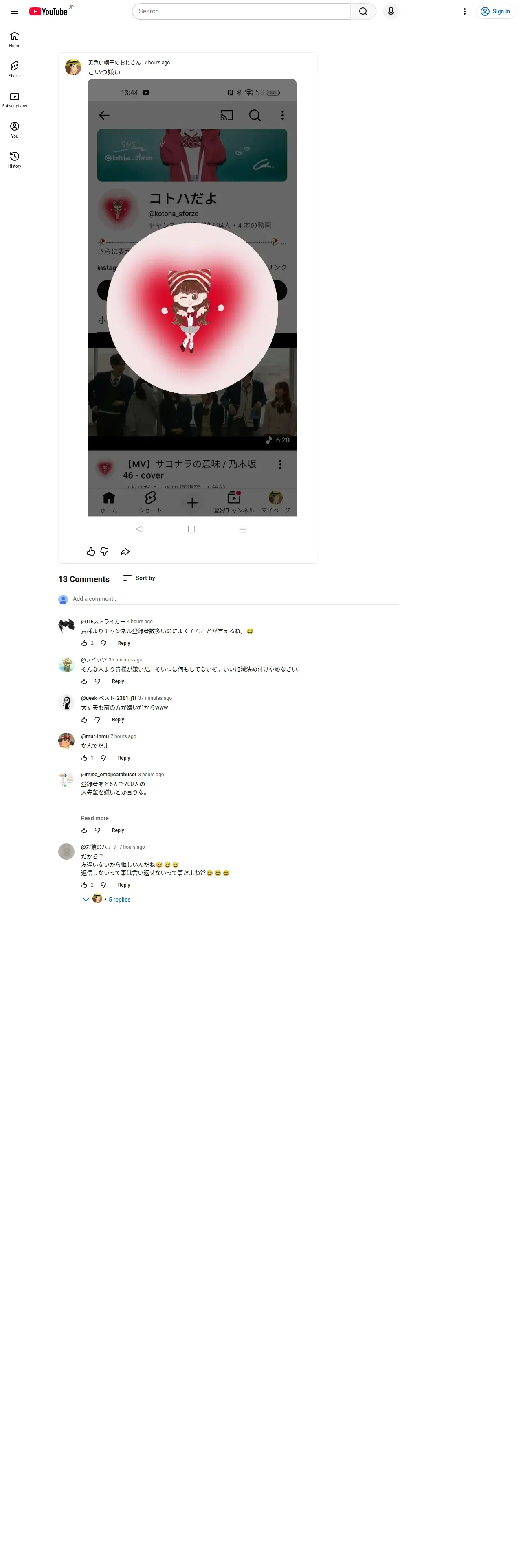Click the search magnifier button
This screenshot has height=1568, width=523.
[x=363, y=11]
